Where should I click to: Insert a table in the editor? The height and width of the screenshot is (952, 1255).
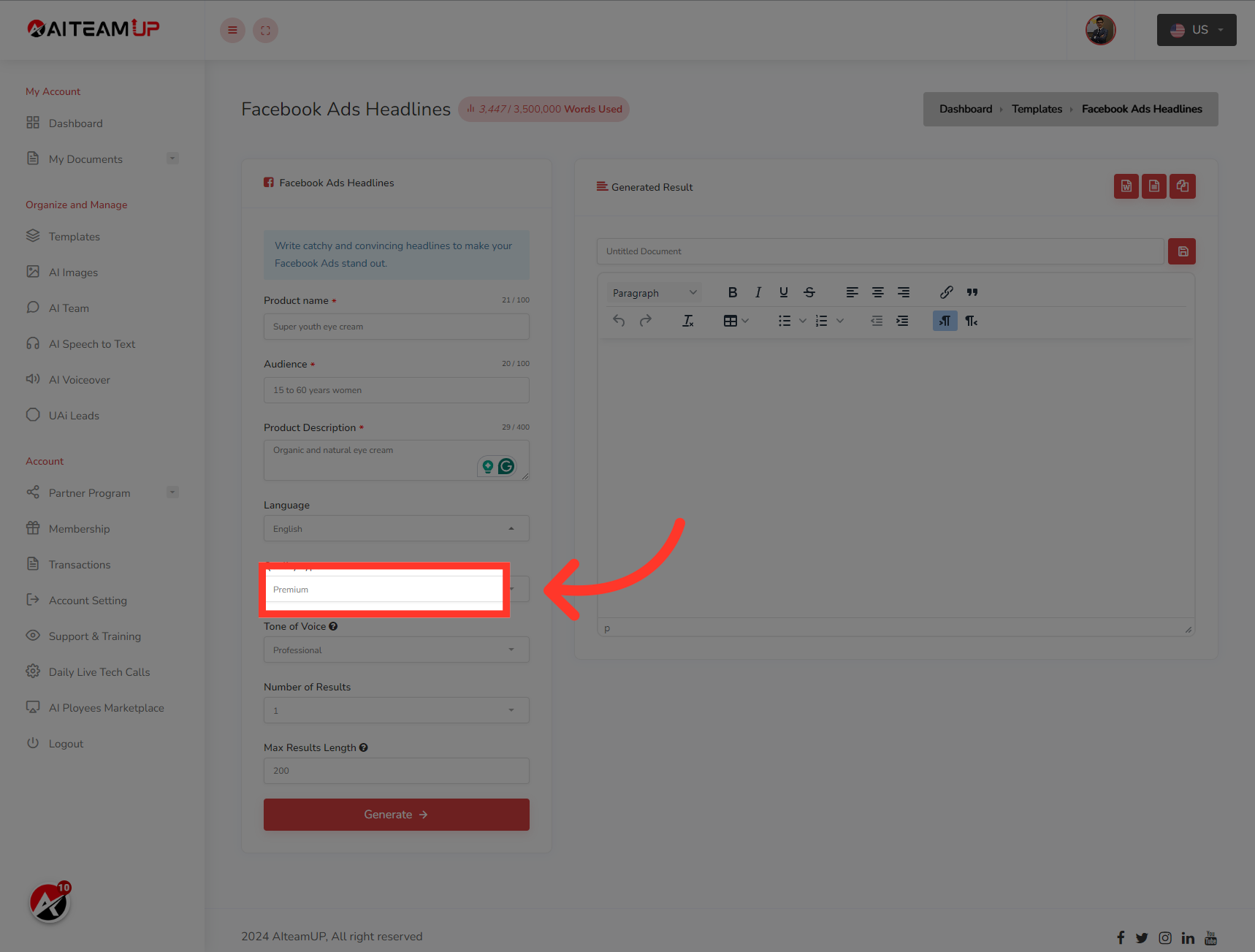coord(731,321)
